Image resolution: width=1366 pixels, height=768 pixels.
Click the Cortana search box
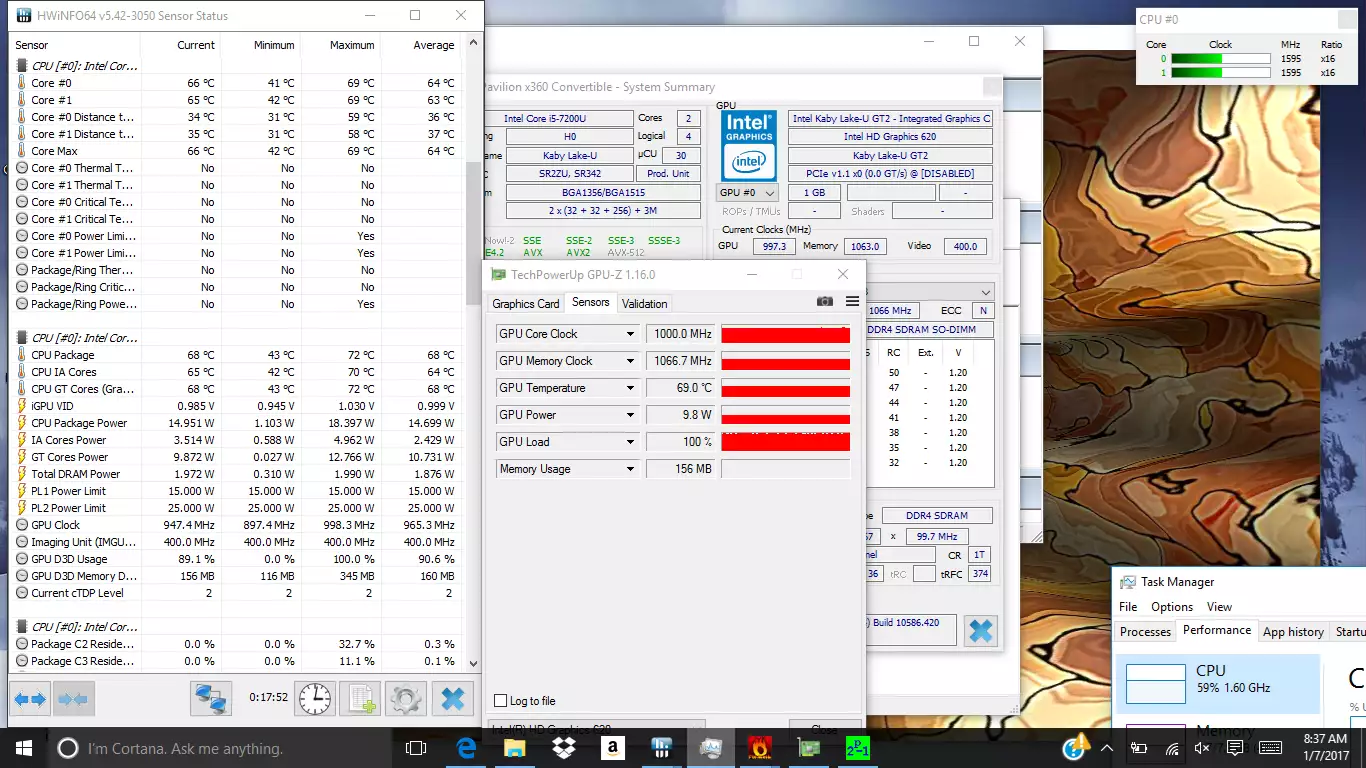coord(185,748)
